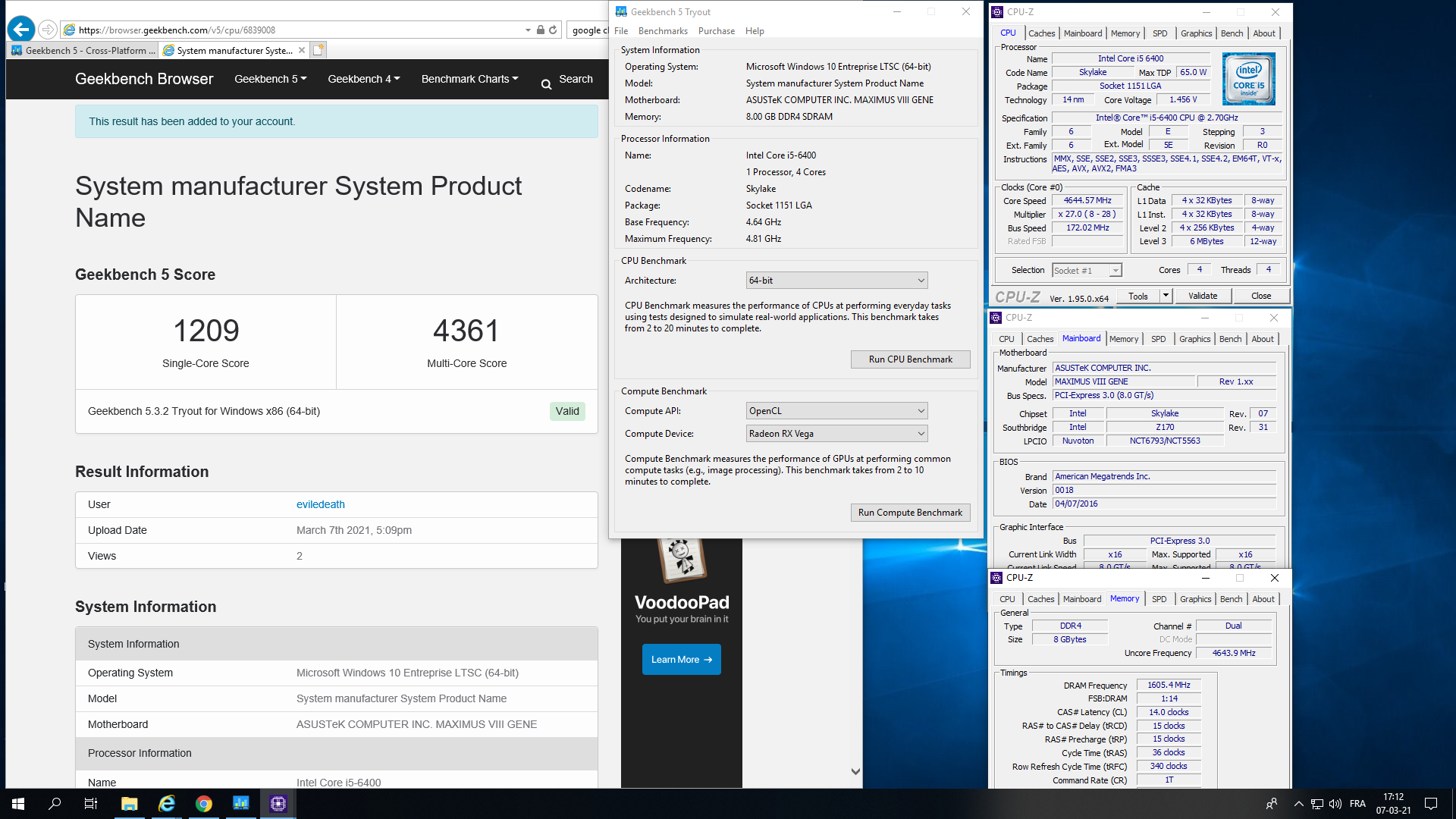The width and height of the screenshot is (1456, 819).
Task: Close the System manufacturer browser tab
Action: click(302, 50)
